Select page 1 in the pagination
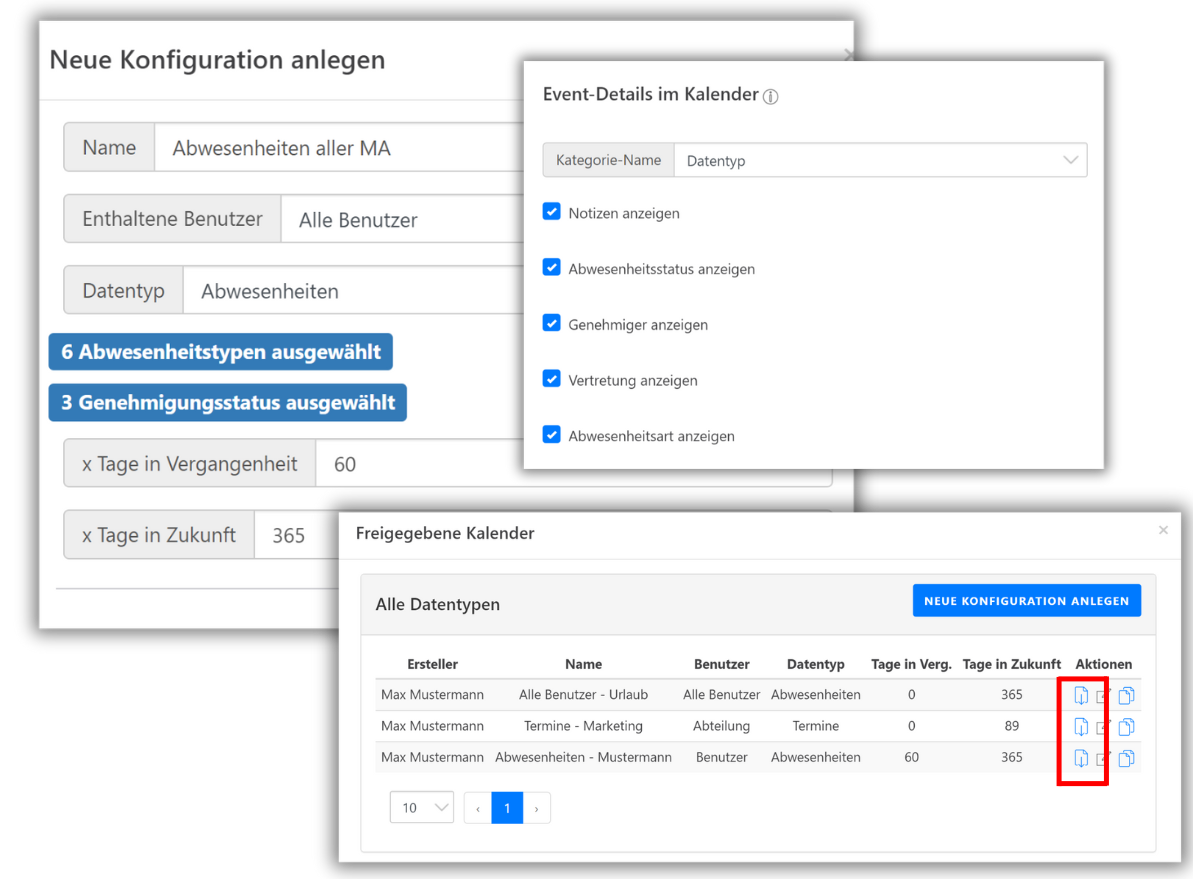 pos(507,807)
